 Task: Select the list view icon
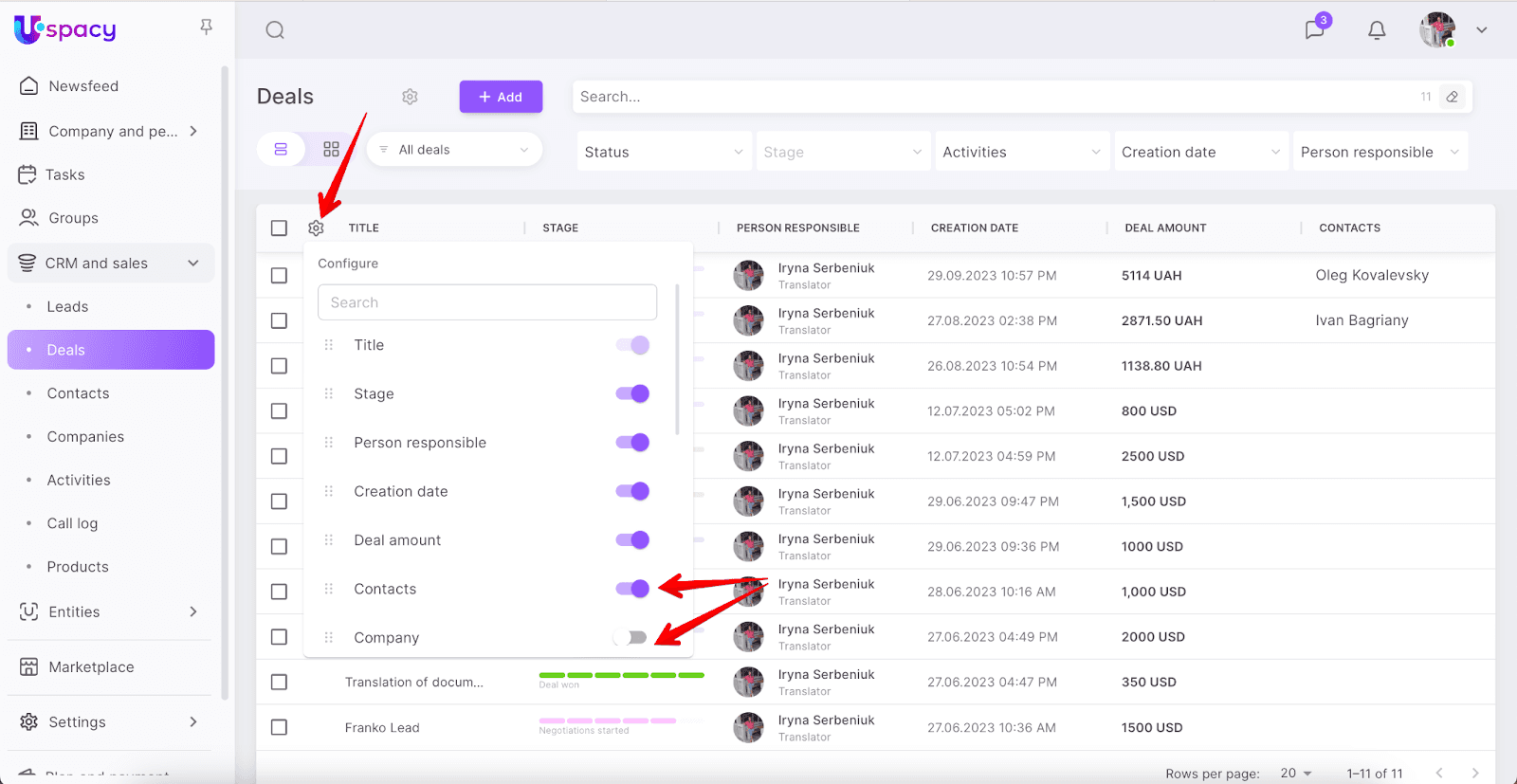pos(281,150)
